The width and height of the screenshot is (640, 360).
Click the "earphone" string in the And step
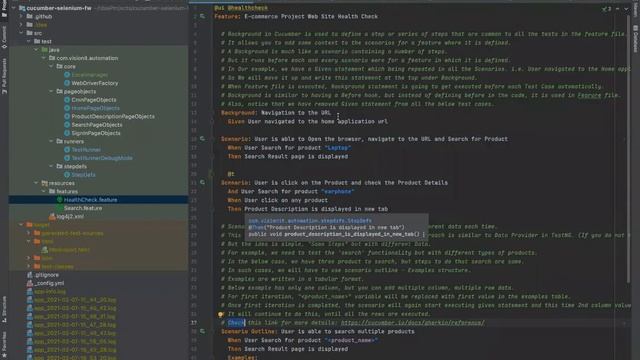(338, 191)
